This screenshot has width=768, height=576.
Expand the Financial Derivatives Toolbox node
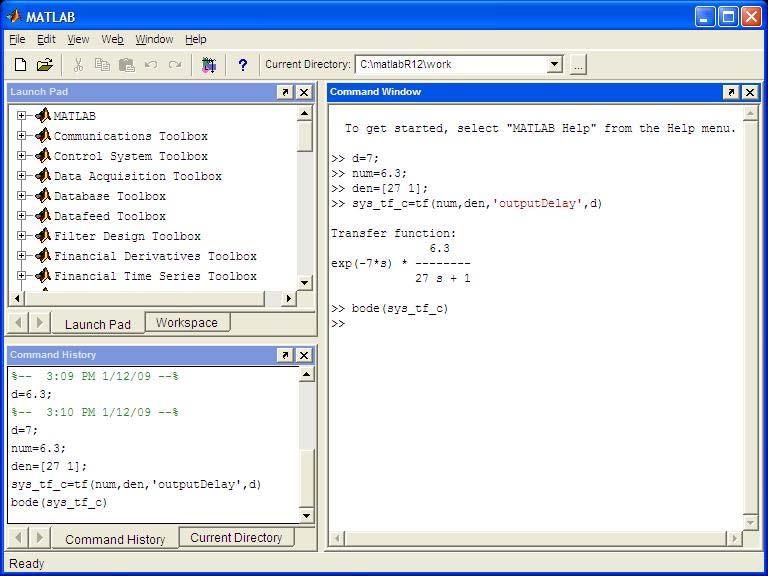pyautogui.click(x=21, y=256)
